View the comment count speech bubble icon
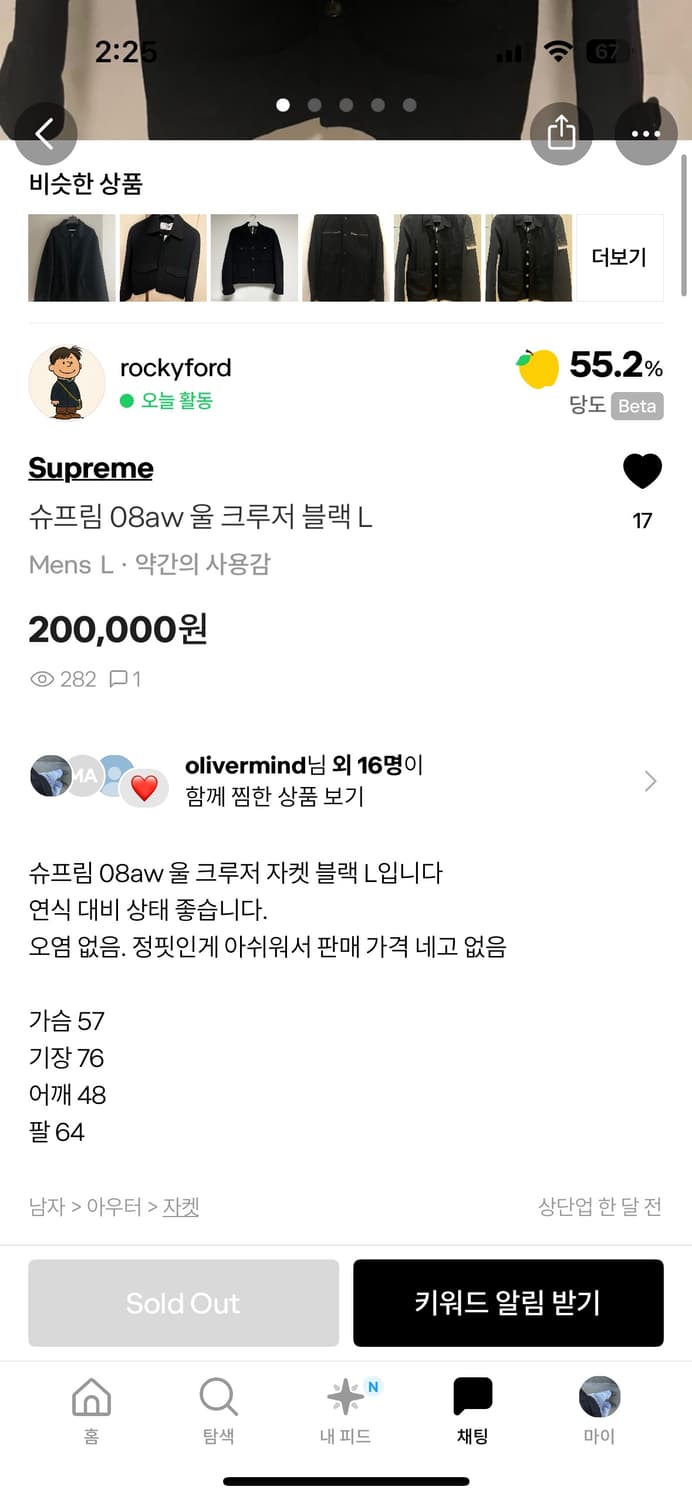 pos(119,679)
